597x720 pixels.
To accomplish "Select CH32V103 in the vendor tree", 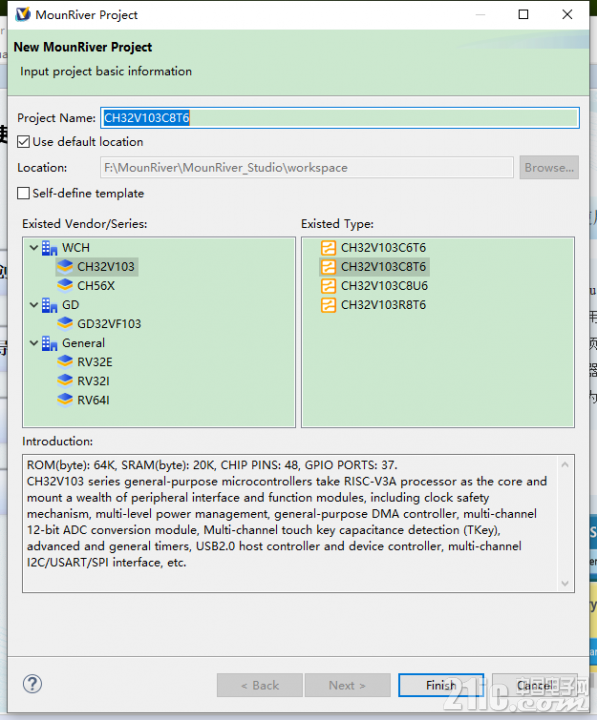I will point(106,267).
